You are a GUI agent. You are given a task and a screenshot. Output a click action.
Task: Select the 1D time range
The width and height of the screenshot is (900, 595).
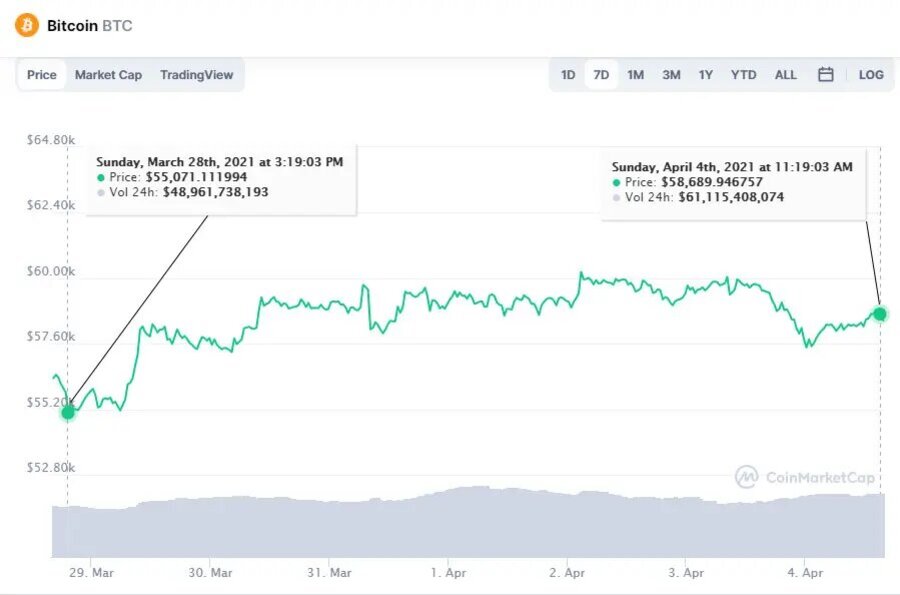[568, 75]
